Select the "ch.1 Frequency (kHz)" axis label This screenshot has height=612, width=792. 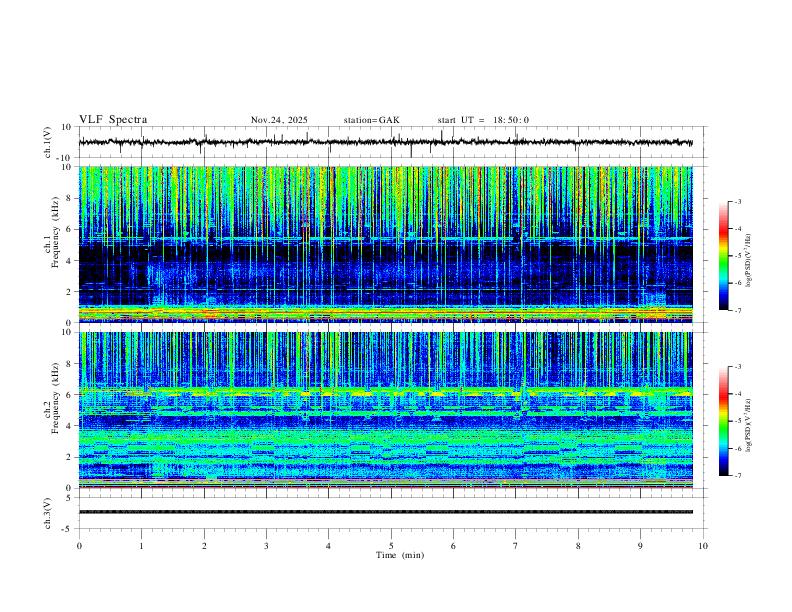(52, 233)
